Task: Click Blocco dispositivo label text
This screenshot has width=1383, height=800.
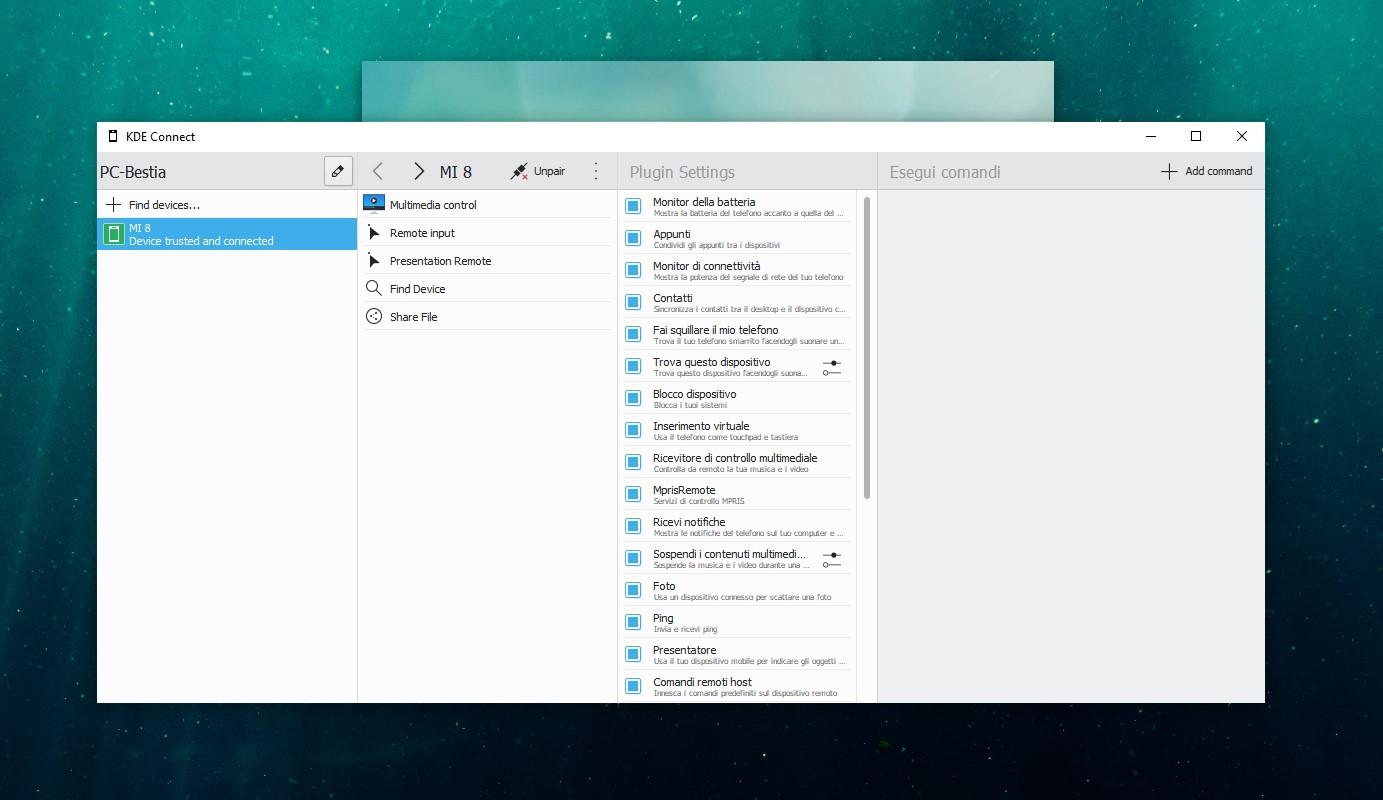Action: (x=695, y=394)
